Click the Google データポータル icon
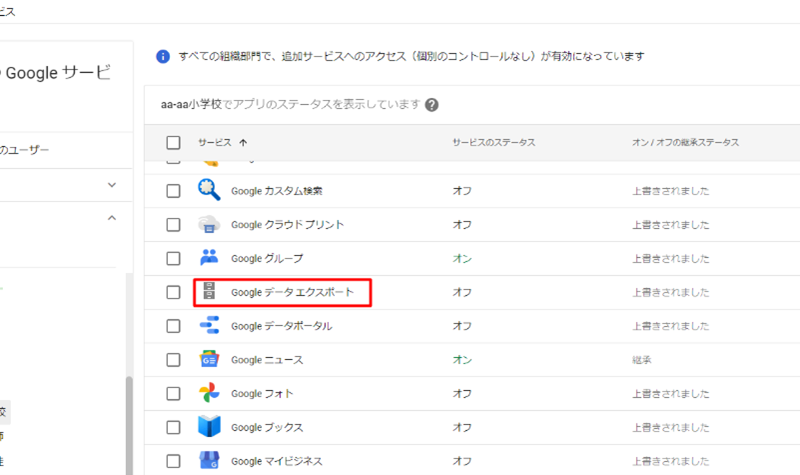 [x=209, y=325]
